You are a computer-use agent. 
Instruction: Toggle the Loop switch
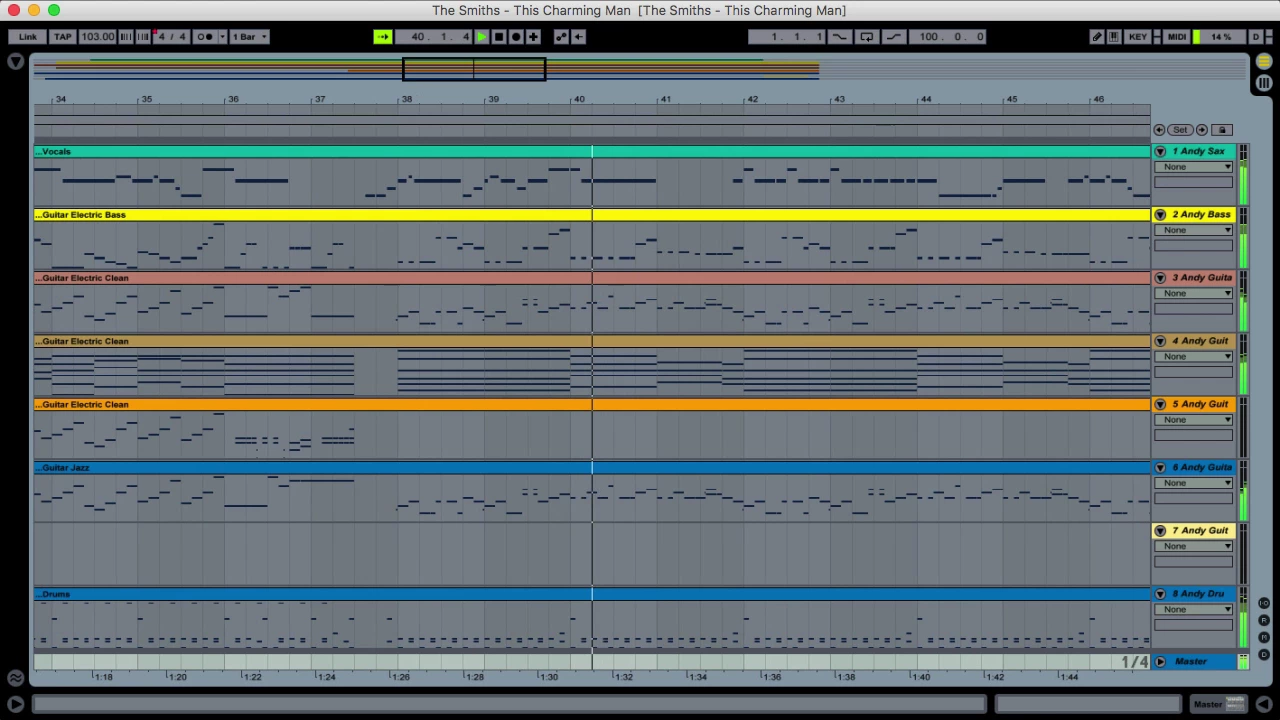pos(867,37)
